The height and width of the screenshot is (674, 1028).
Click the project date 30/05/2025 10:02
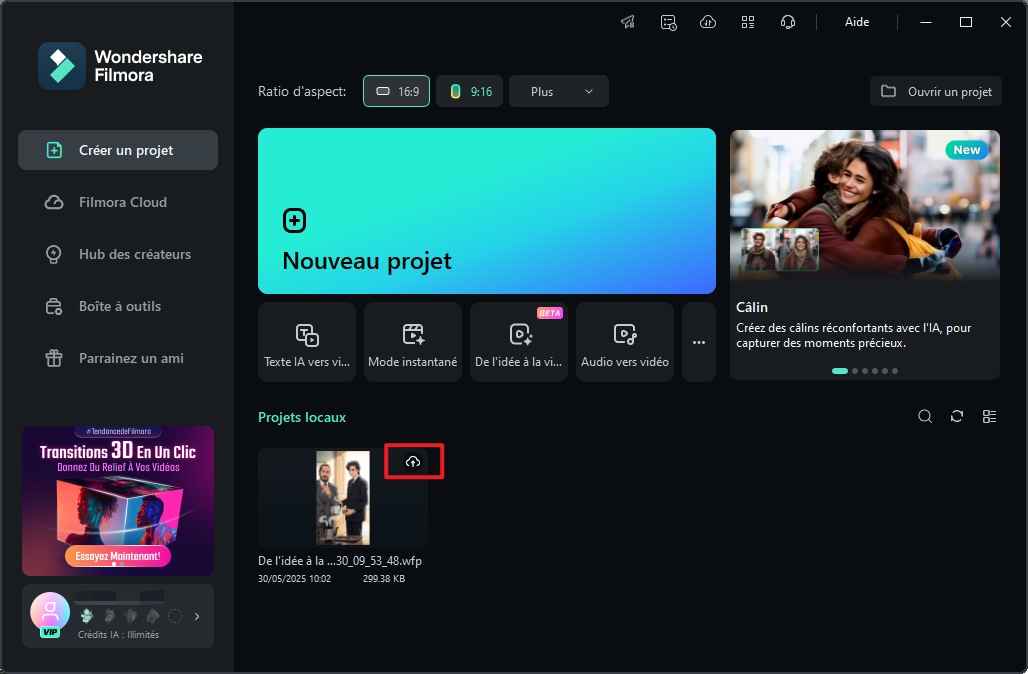(x=294, y=579)
